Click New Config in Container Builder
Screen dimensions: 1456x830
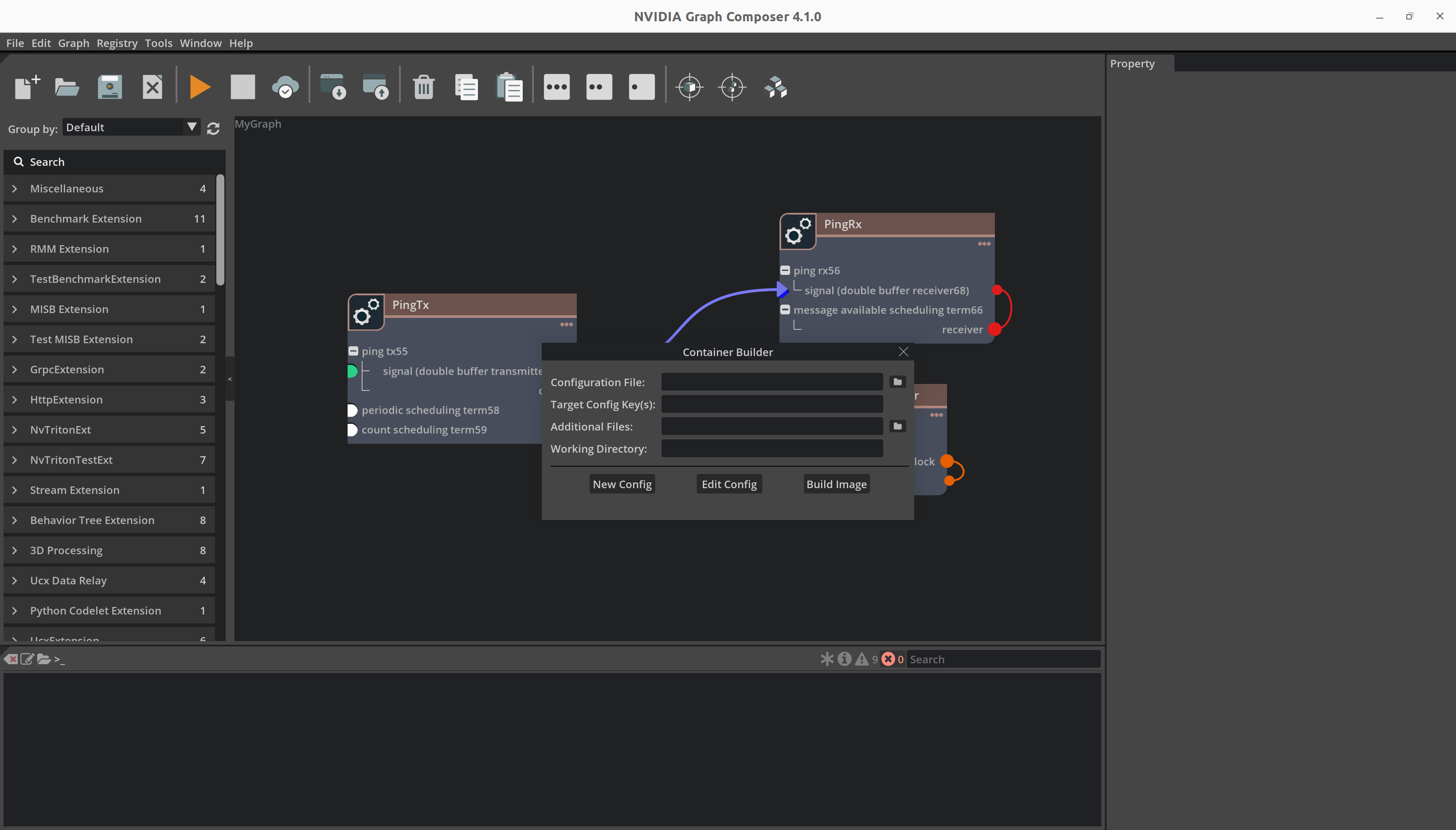click(622, 484)
